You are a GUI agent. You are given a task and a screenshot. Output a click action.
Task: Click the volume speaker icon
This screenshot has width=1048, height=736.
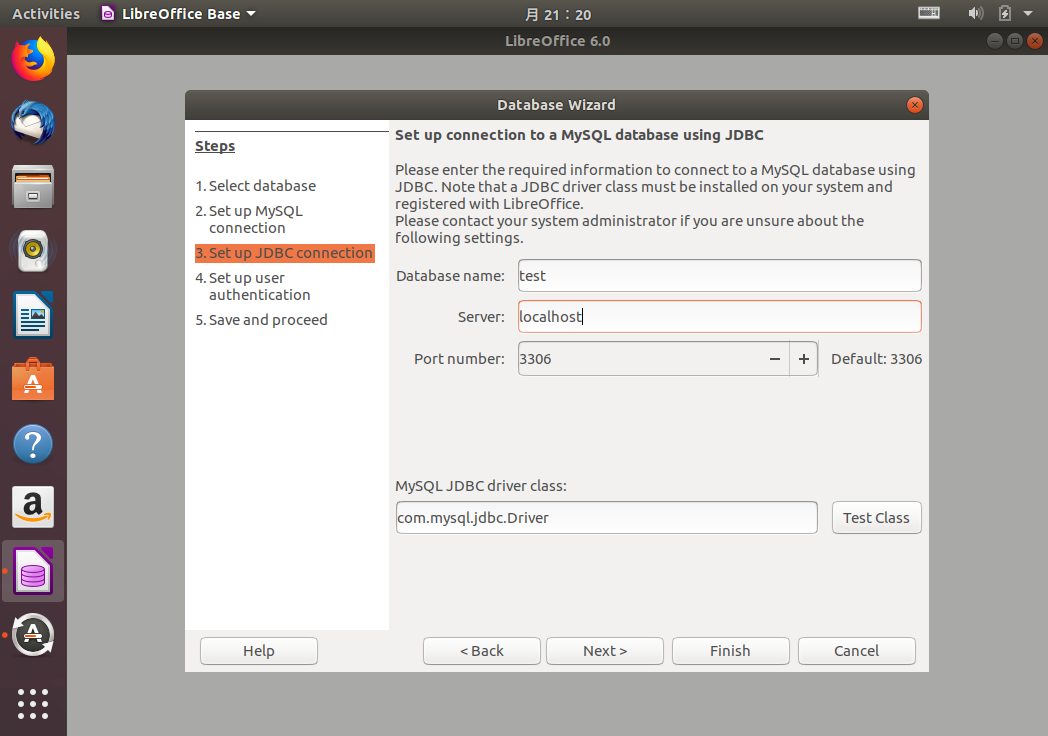coord(976,13)
